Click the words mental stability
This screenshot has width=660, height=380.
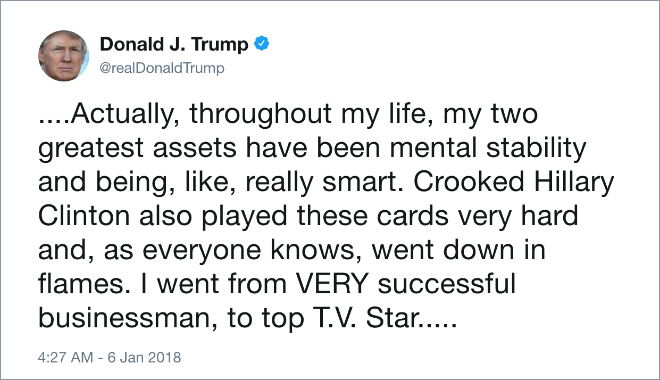click(x=488, y=148)
